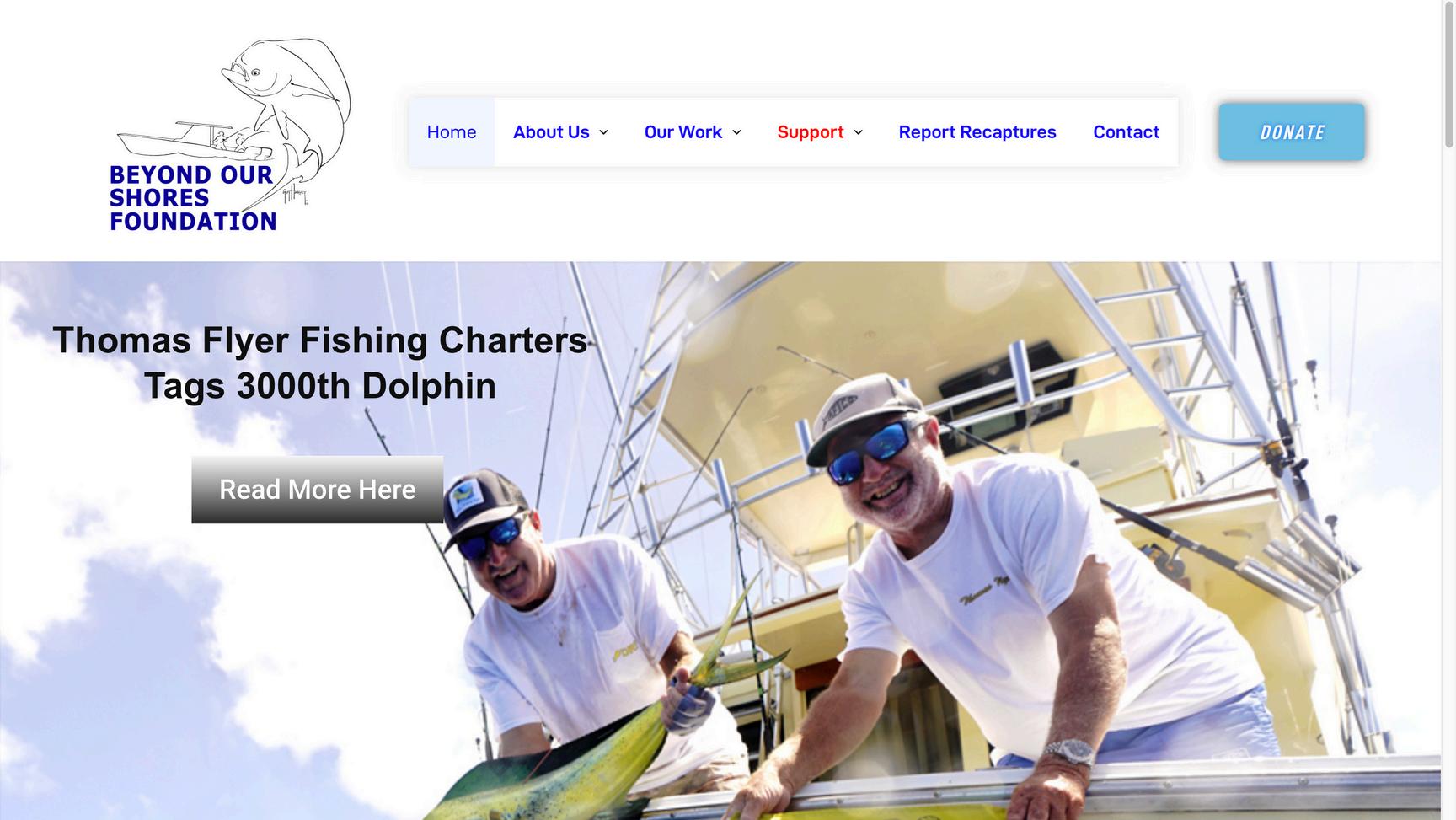Screen dimensions: 1456x820
Task: Click the BEYOND OUR SHORES FOUNDATION logo text
Action: [193, 198]
